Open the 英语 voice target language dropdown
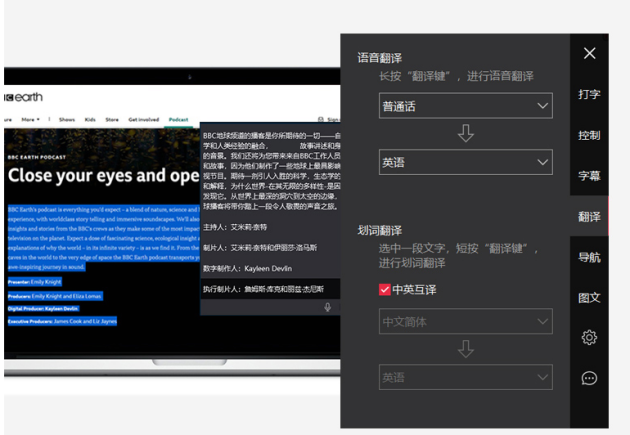The image size is (630, 435). pyautogui.click(x=466, y=162)
